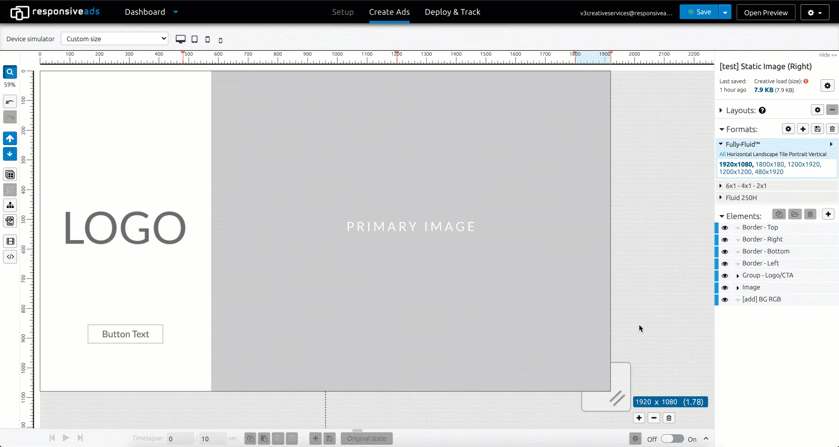Open the code editor icon
839x447 pixels.
[x=10, y=257]
